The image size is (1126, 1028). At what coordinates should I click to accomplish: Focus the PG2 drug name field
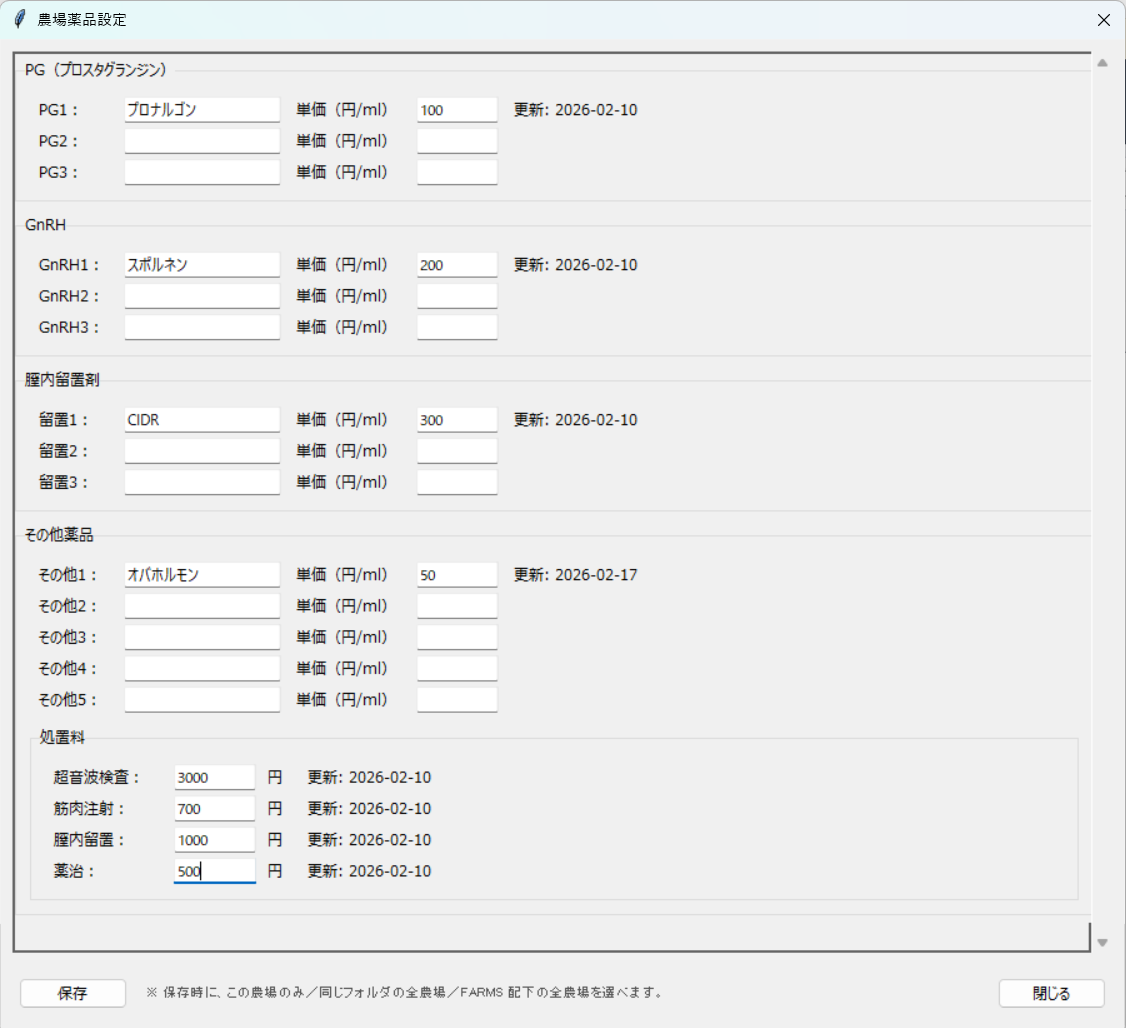point(202,141)
